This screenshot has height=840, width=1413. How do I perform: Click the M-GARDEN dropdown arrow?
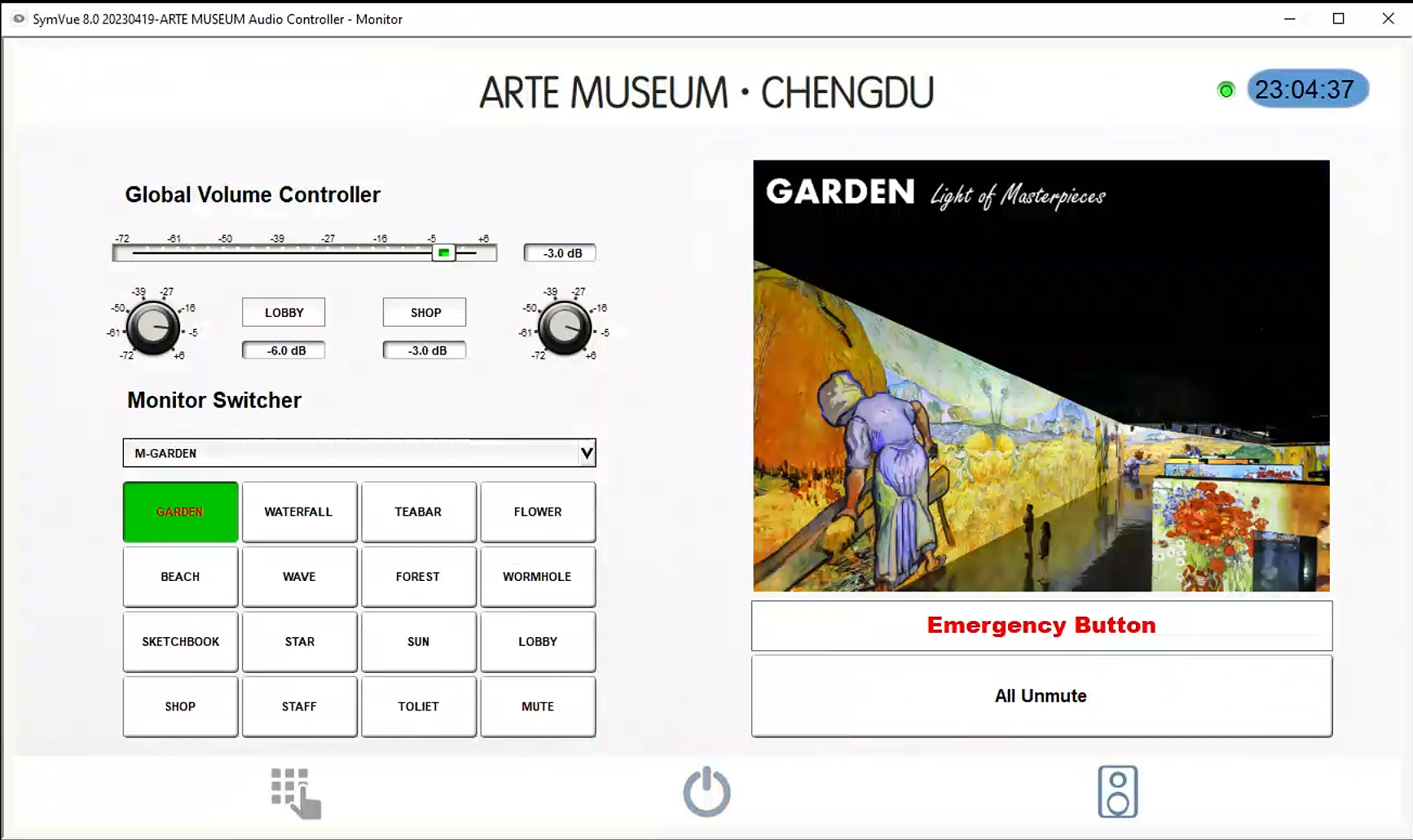(x=587, y=453)
